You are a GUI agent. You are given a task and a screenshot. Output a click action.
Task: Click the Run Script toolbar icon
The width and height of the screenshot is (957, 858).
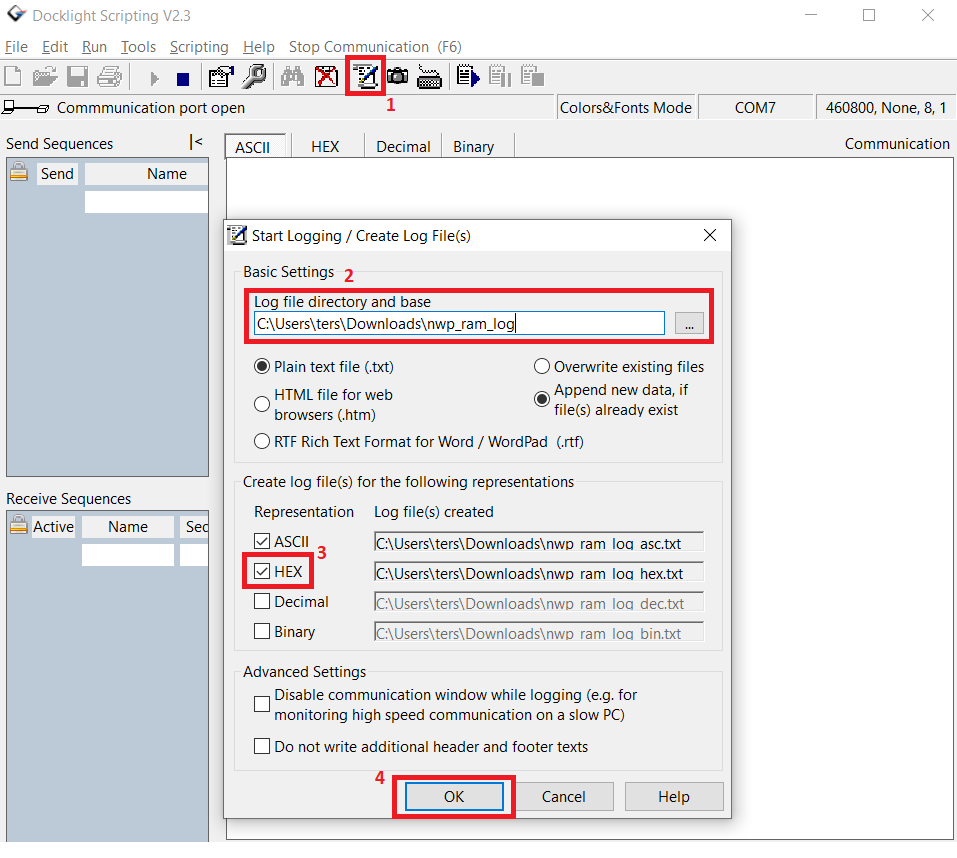coord(467,76)
